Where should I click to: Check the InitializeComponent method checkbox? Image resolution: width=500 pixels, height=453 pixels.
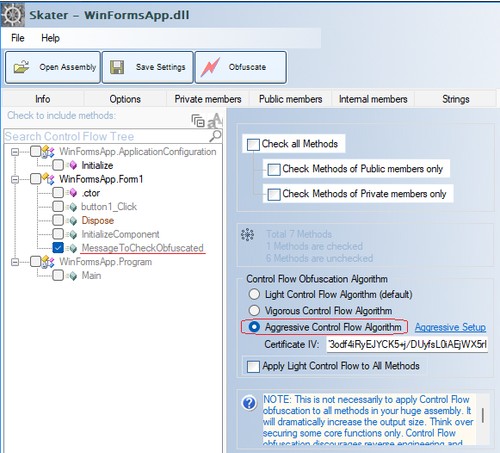(58, 234)
